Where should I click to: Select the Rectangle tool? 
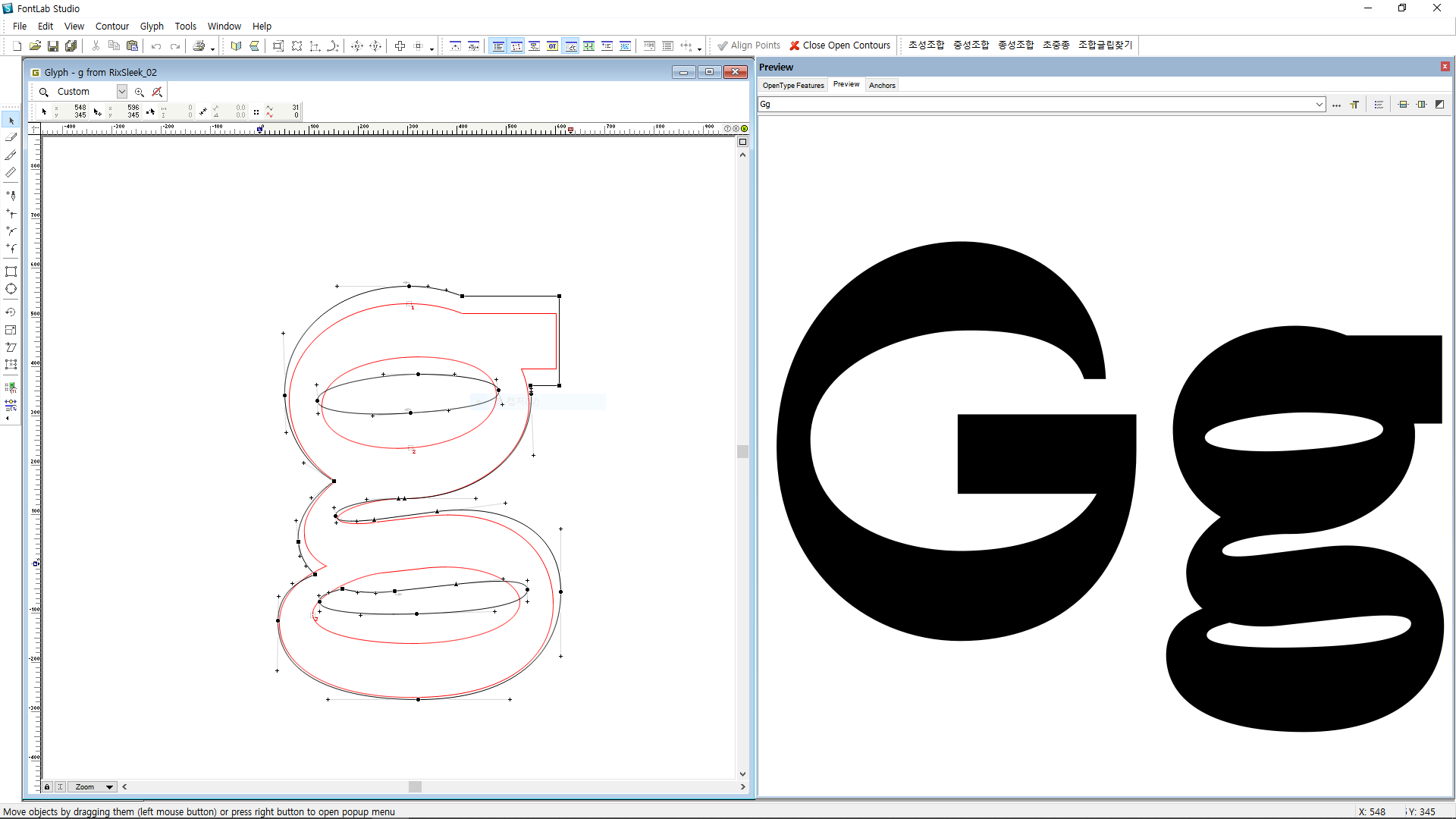click(11, 271)
